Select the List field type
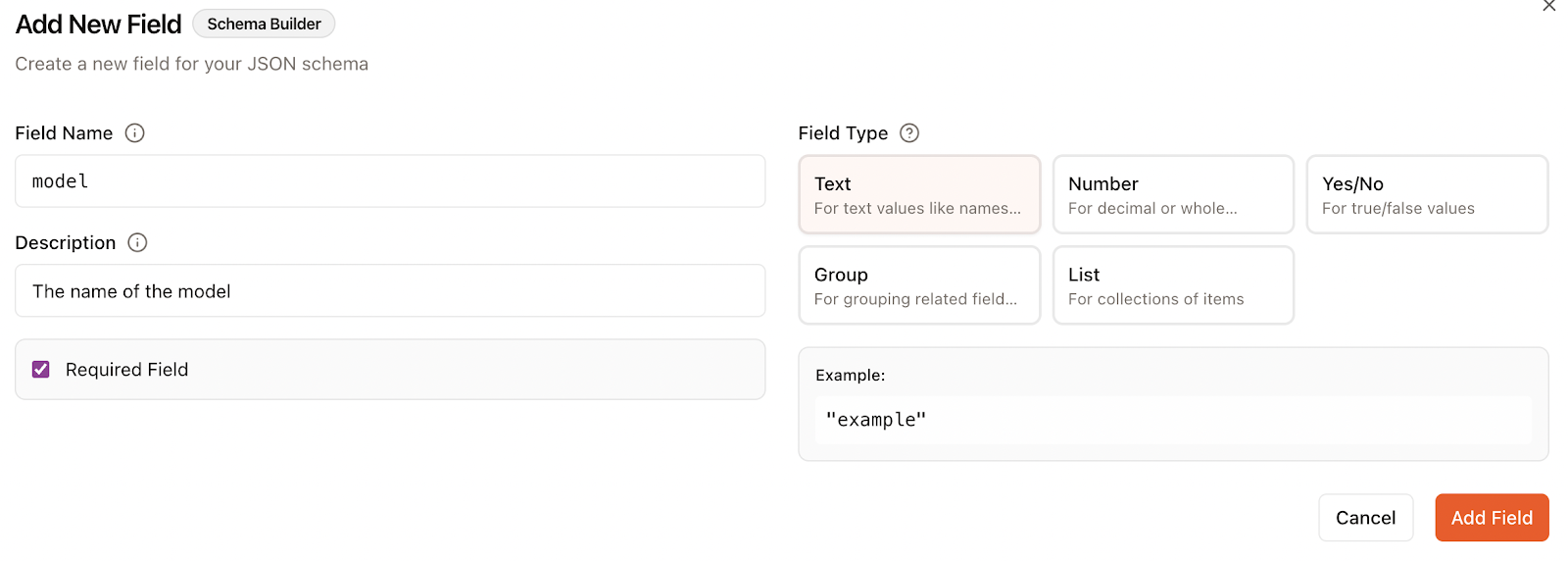Viewport: 1568px width, 561px height. pos(1173,284)
